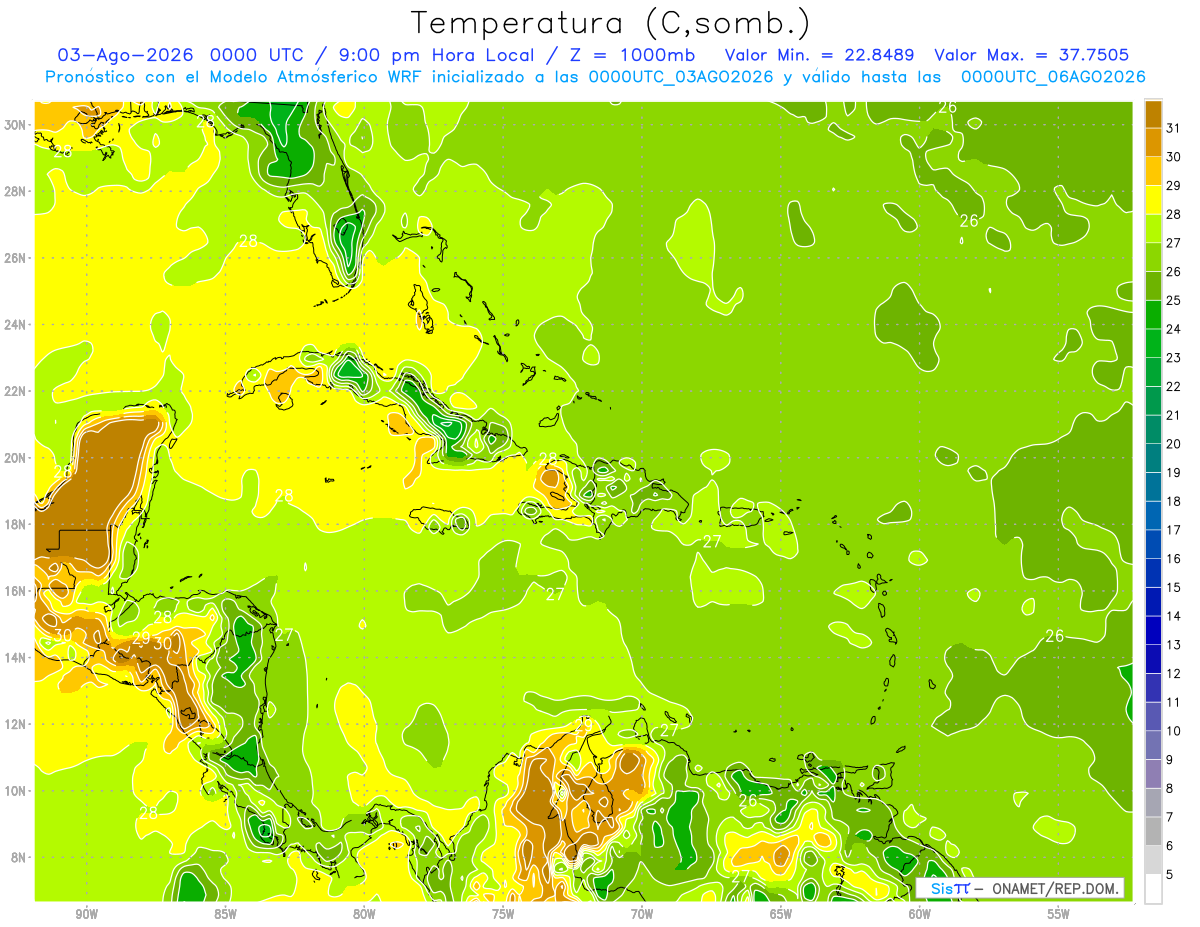Click color scale label 27

tap(1173, 243)
